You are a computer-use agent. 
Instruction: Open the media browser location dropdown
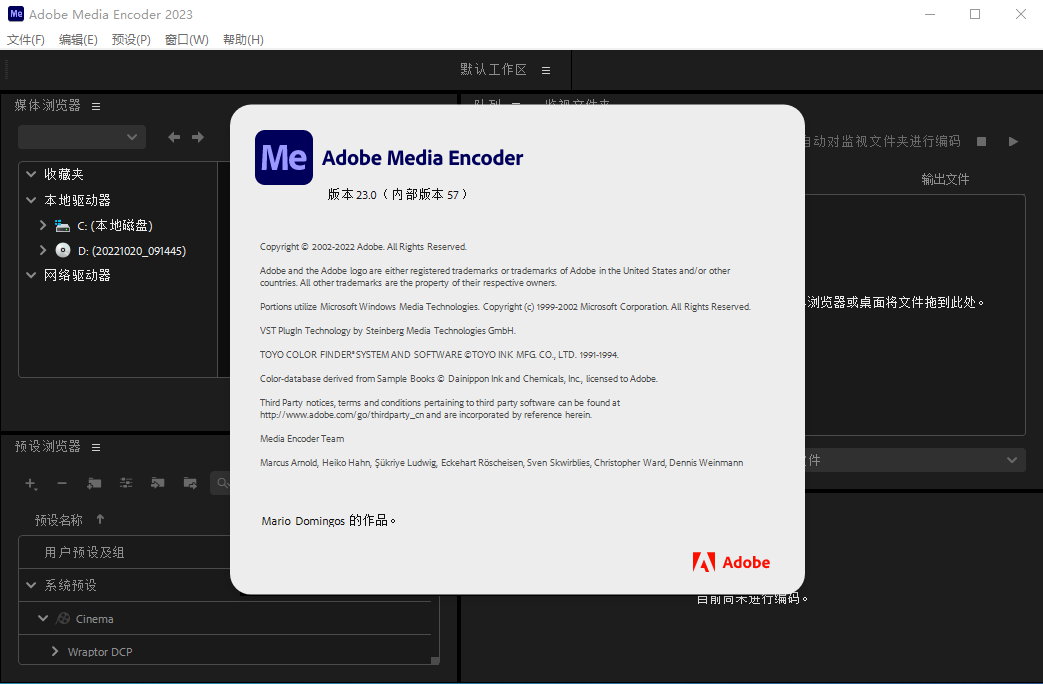(x=82, y=137)
